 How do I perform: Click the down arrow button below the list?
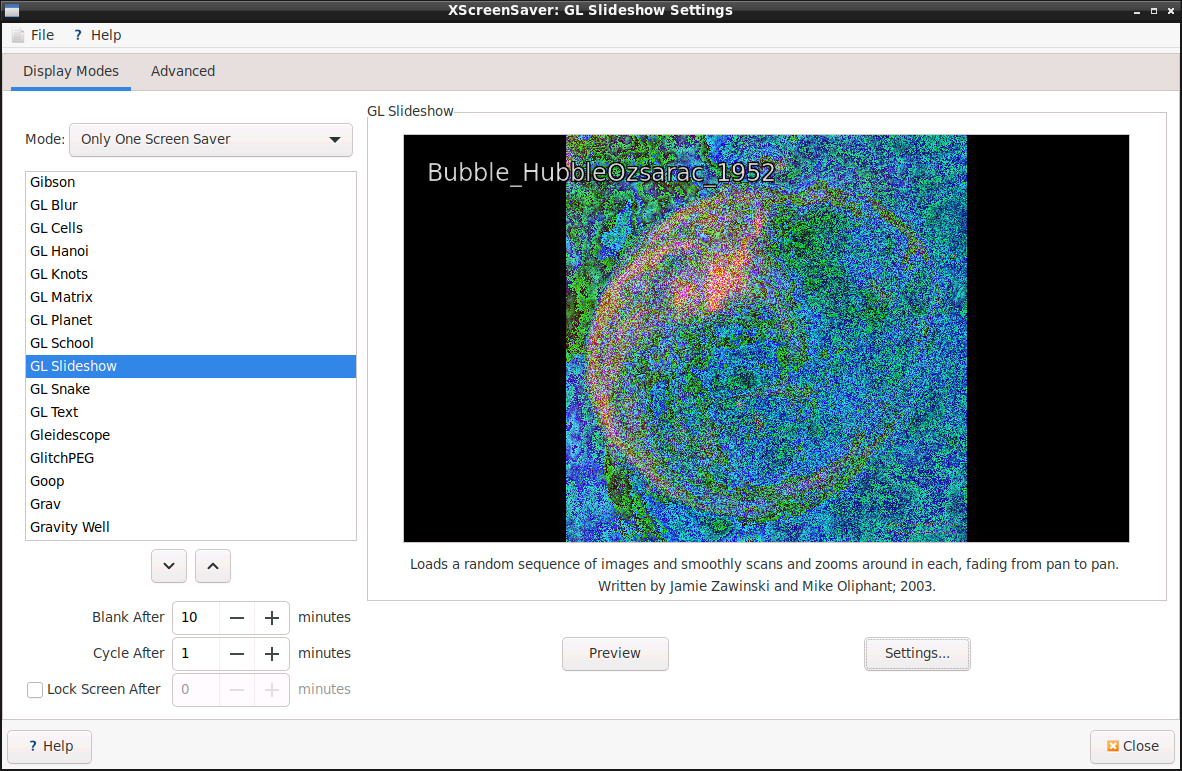pyautogui.click(x=168, y=566)
